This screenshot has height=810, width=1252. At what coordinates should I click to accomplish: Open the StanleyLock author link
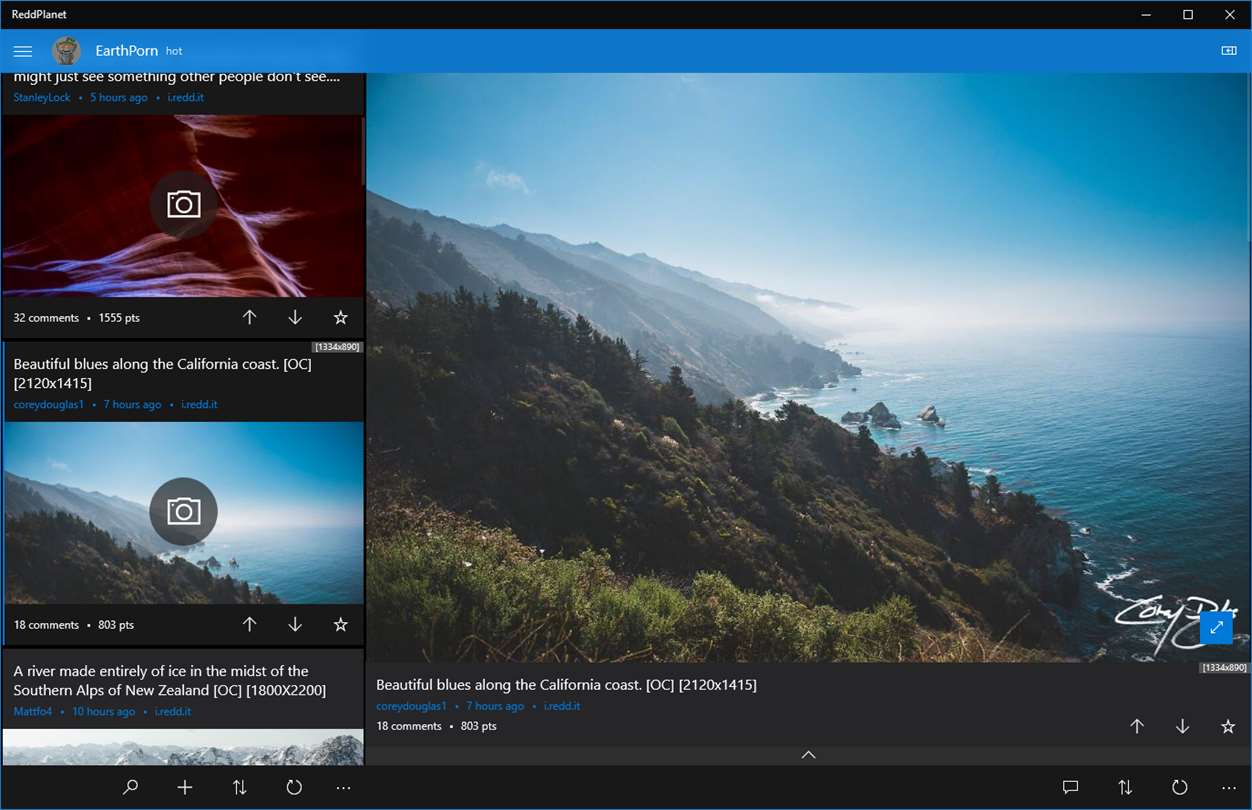coord(42,97)
